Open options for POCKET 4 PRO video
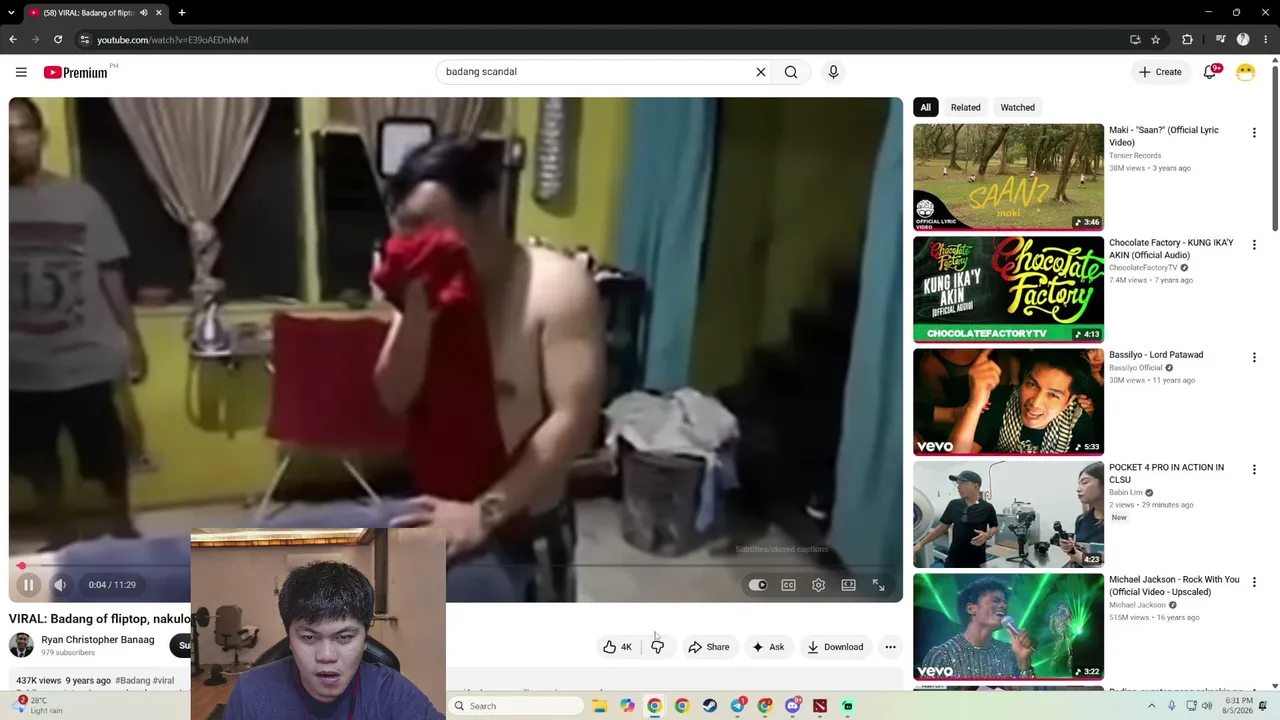Image resolution: width=1280 pixels, height=720 pixels. tap(1254, 469)
